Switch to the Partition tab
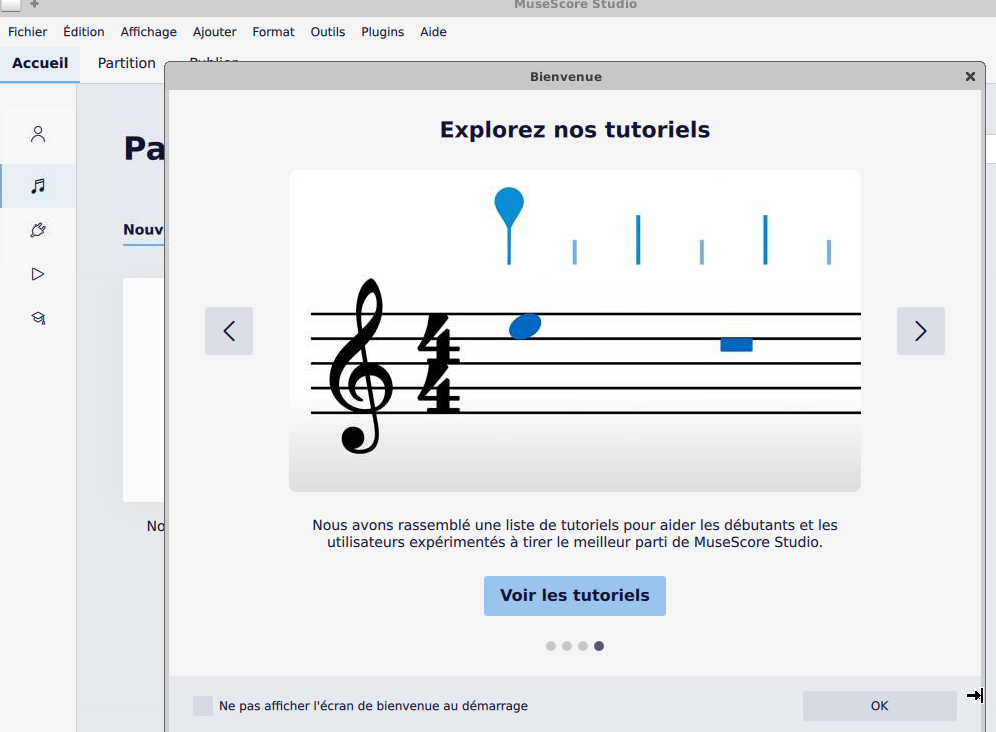This screenshot has width=996, height=732. coord(126,63)
